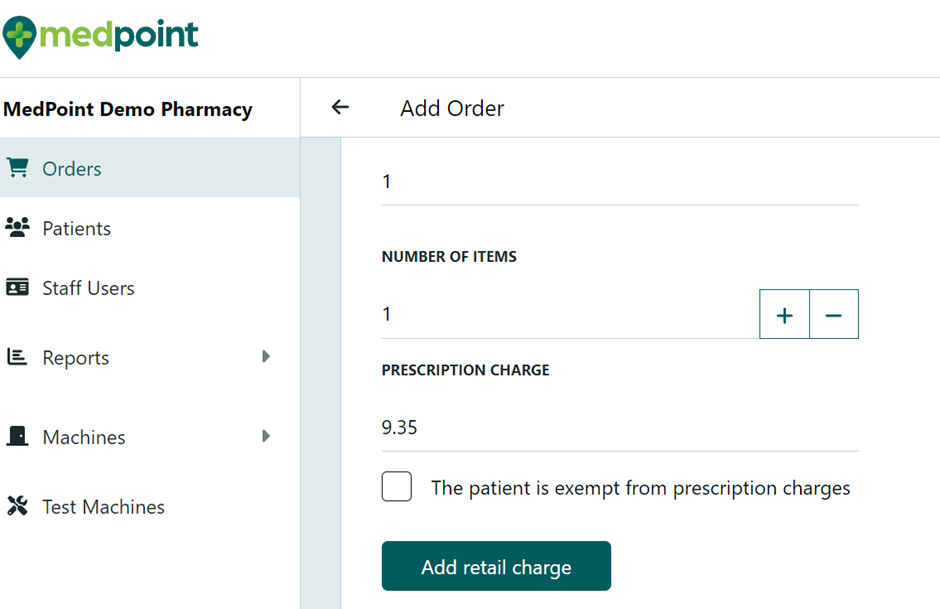This screenshot has height=609, width=940.
Task: Increase number of items with plus
Action: coord(785,315)
